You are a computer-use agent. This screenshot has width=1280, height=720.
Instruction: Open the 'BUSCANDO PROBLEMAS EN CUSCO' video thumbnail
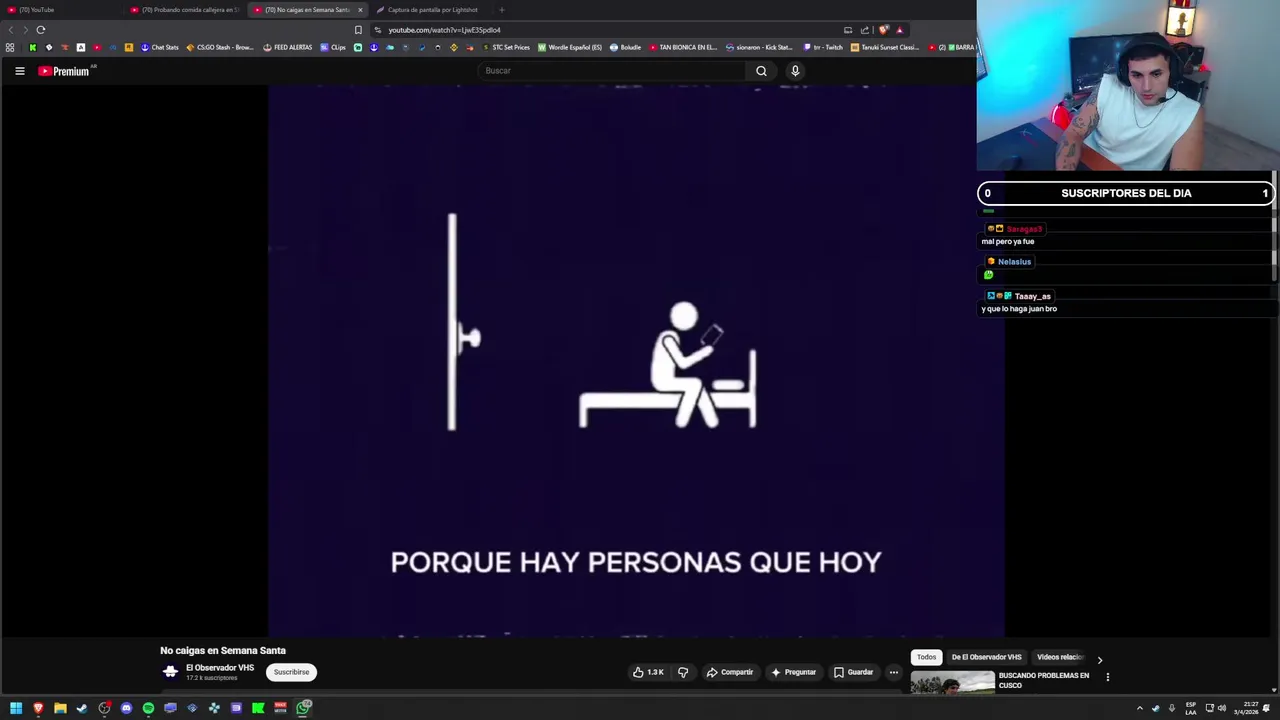click(952, 682)
